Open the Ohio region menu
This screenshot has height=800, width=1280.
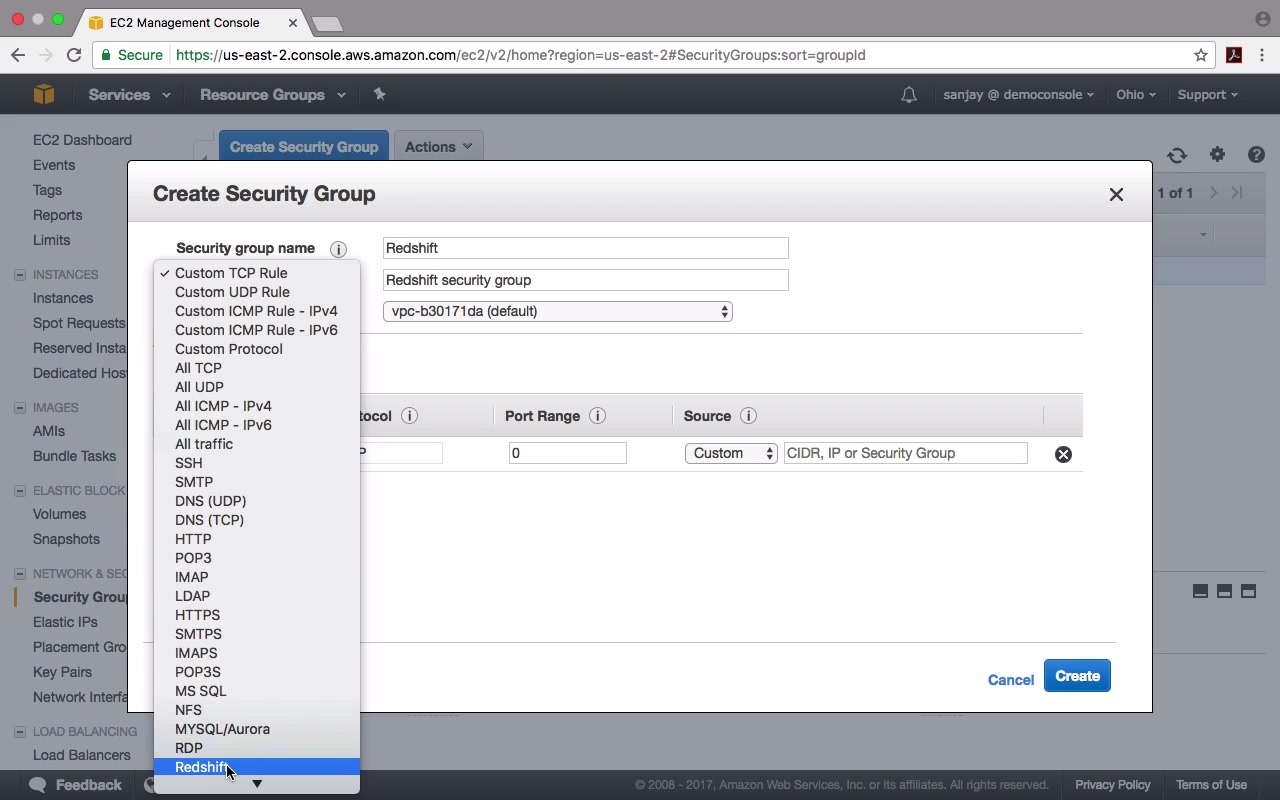point(1136,95)
